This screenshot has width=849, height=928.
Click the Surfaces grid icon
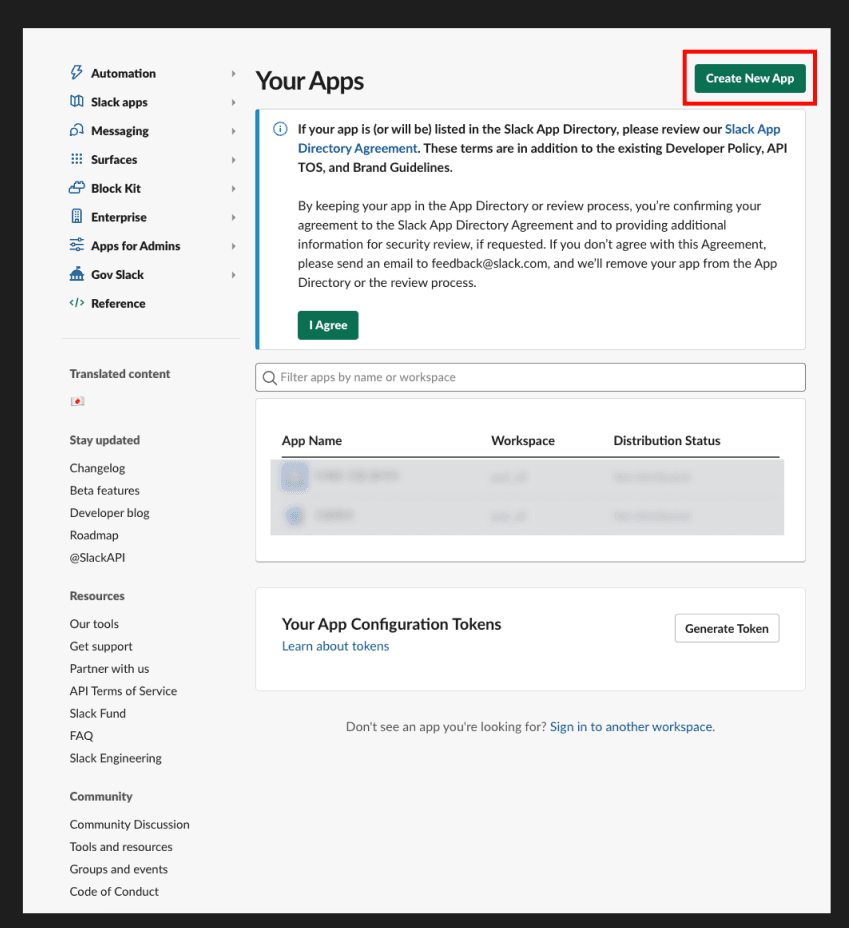point(77,159)
